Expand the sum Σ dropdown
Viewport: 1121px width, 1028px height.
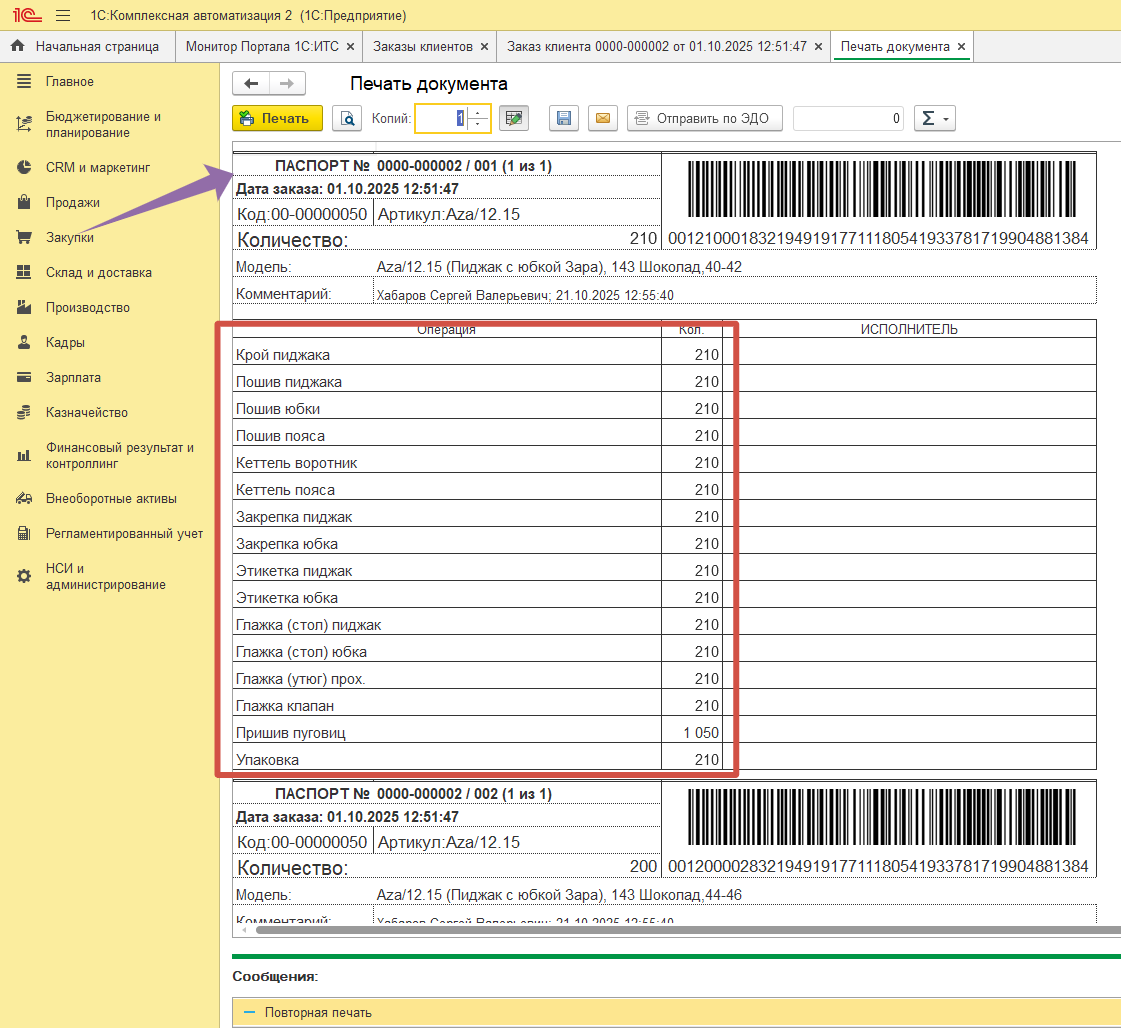pos(936,118)
